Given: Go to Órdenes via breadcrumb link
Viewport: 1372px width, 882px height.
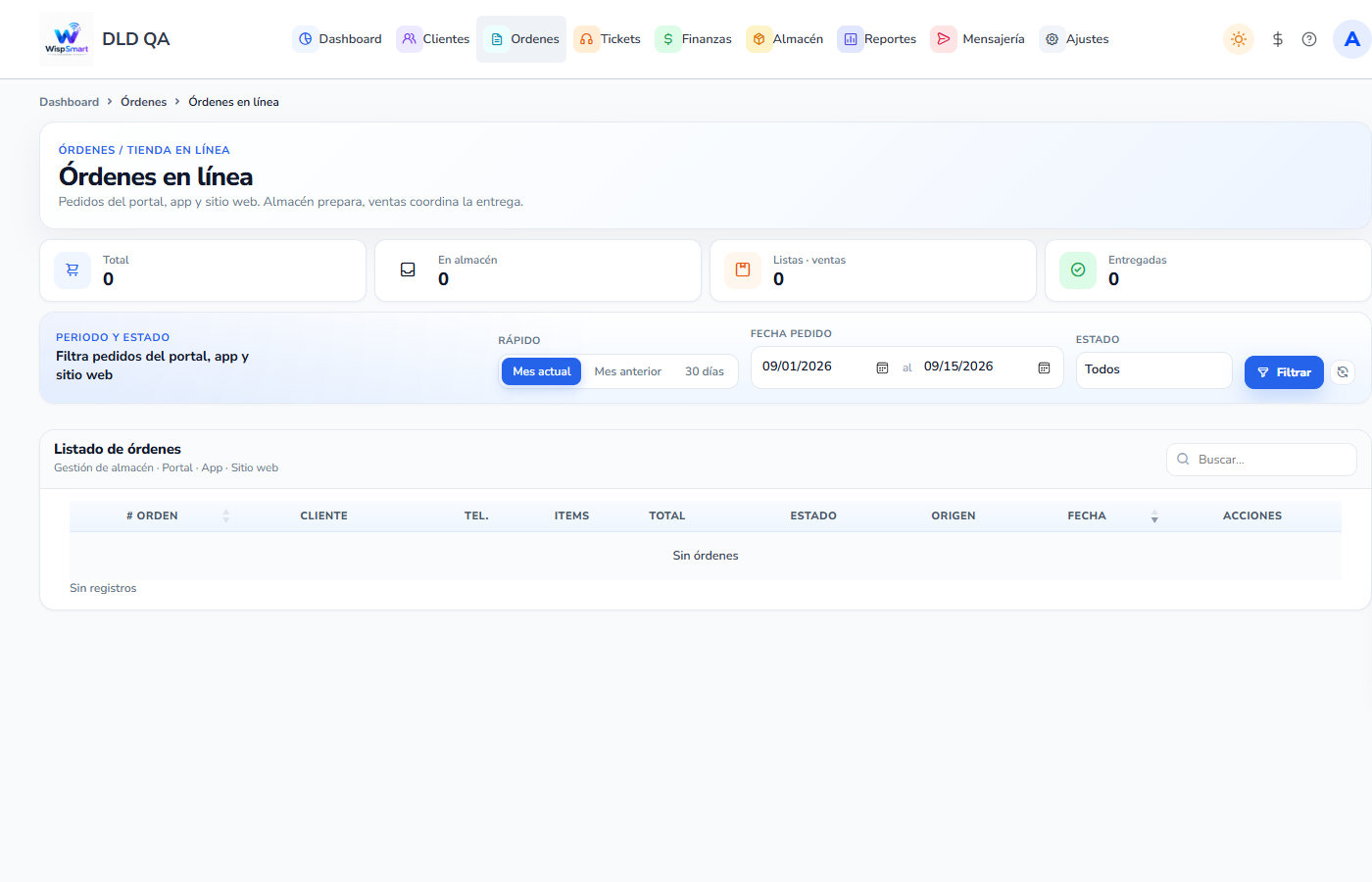Looking at the screenshot, I should pyautogui.click(x=143, y=102).
